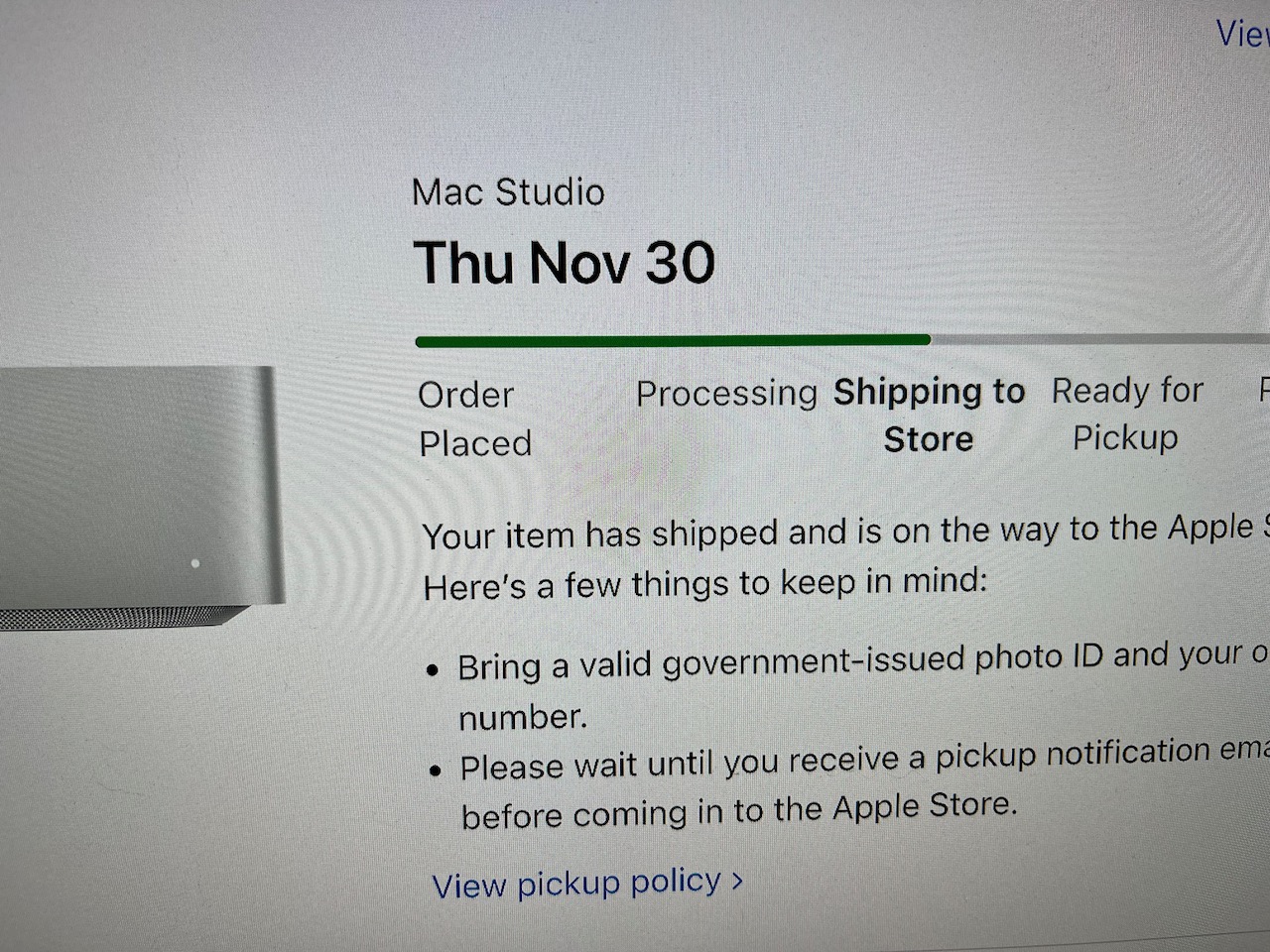
Task: Click the Thu Nov 30 date heading
Action: click(565, 263)
